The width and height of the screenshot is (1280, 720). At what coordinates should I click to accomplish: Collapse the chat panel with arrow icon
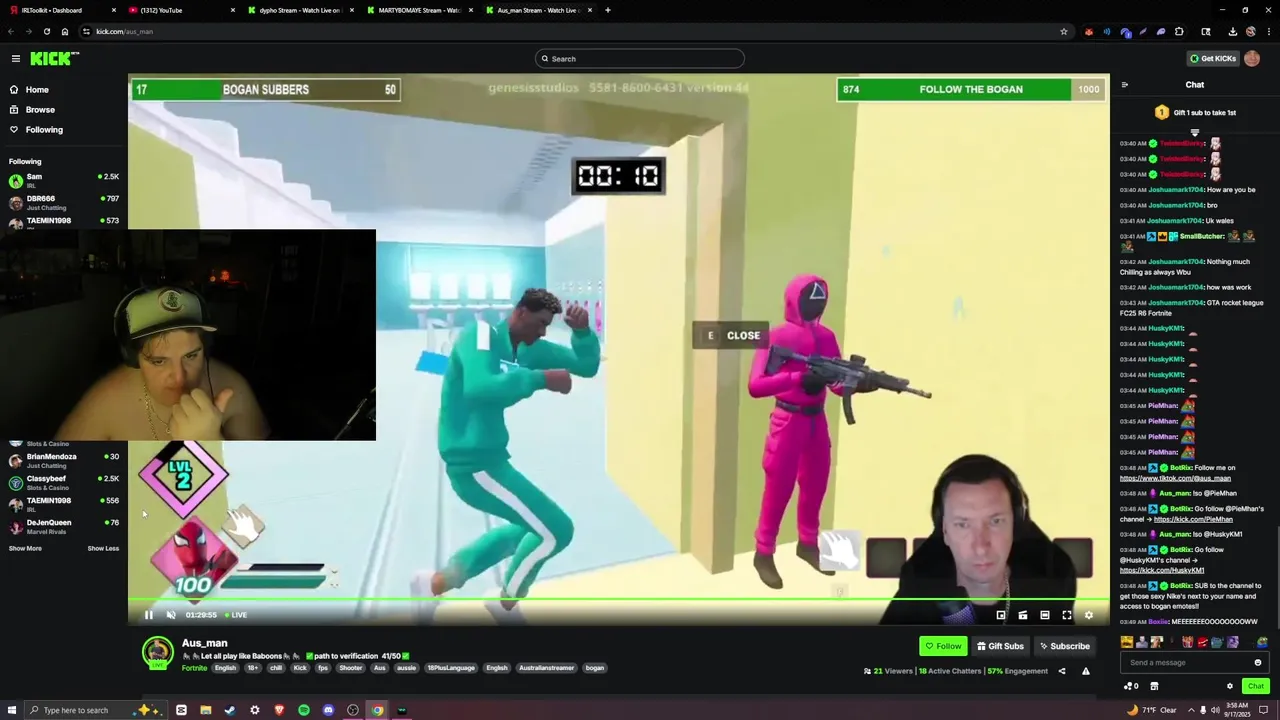coord(1125,85)
